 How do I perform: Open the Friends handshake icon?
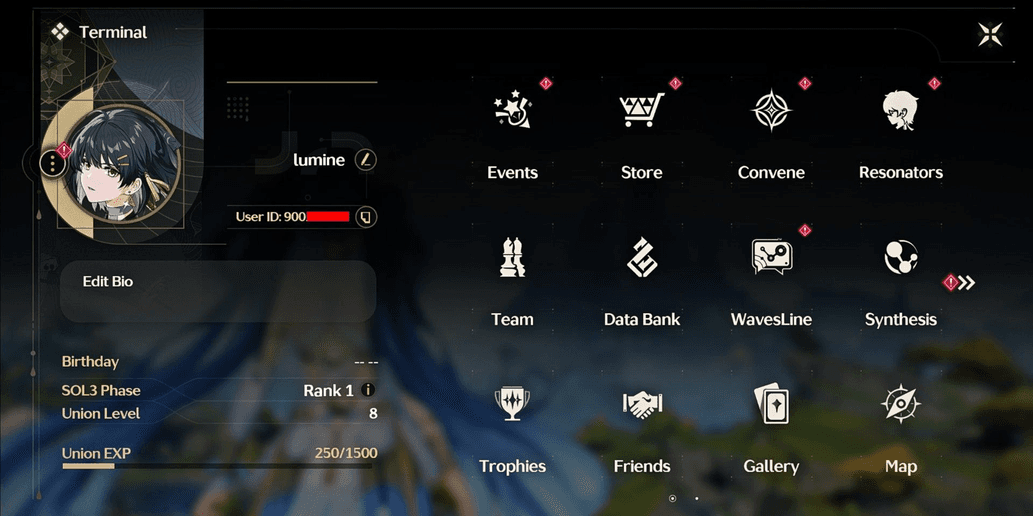coord(642,405)
